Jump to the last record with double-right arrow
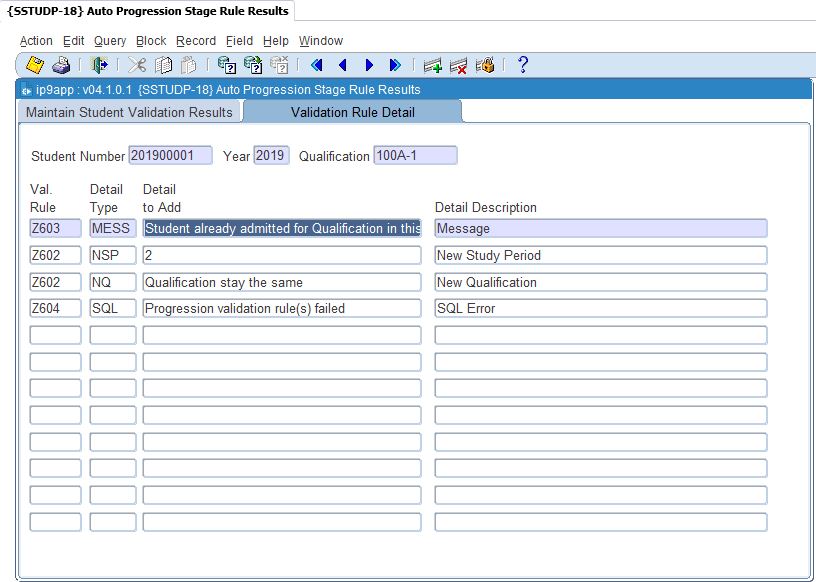 pos(395,65)
